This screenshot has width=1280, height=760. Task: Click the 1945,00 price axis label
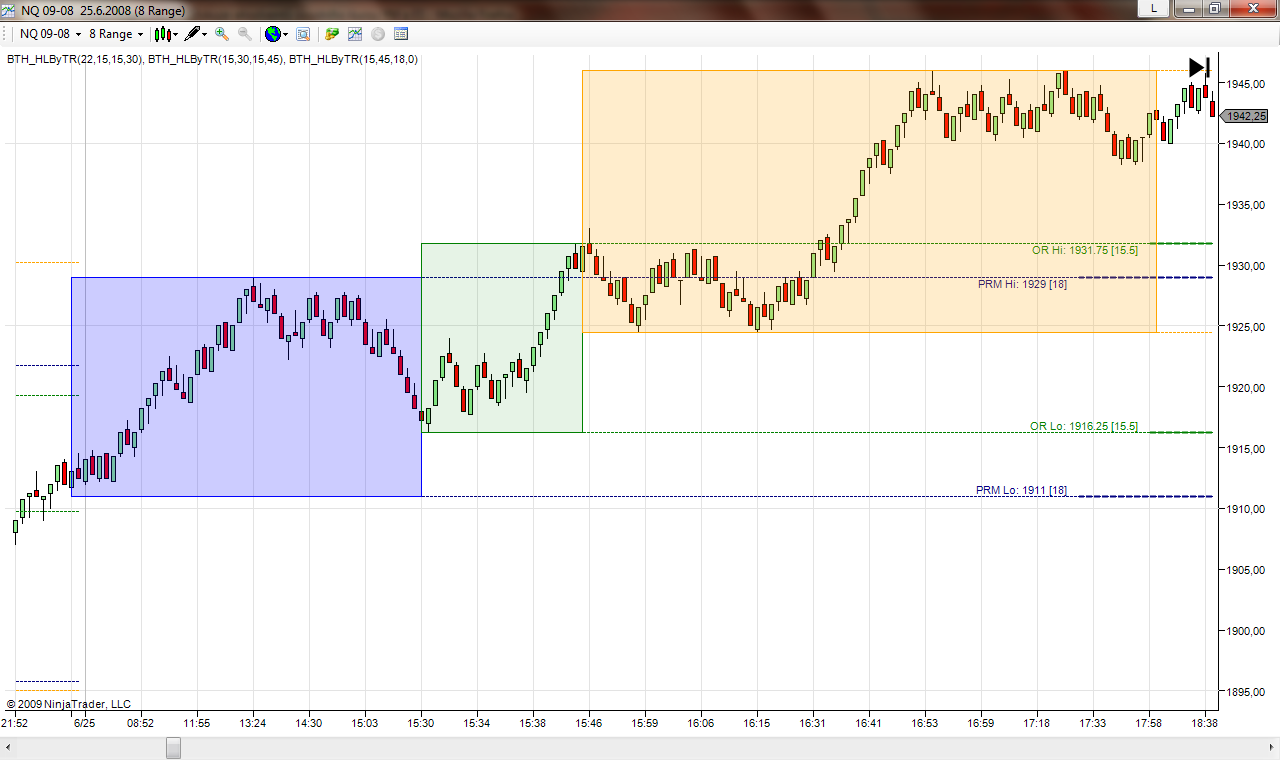1246,83
